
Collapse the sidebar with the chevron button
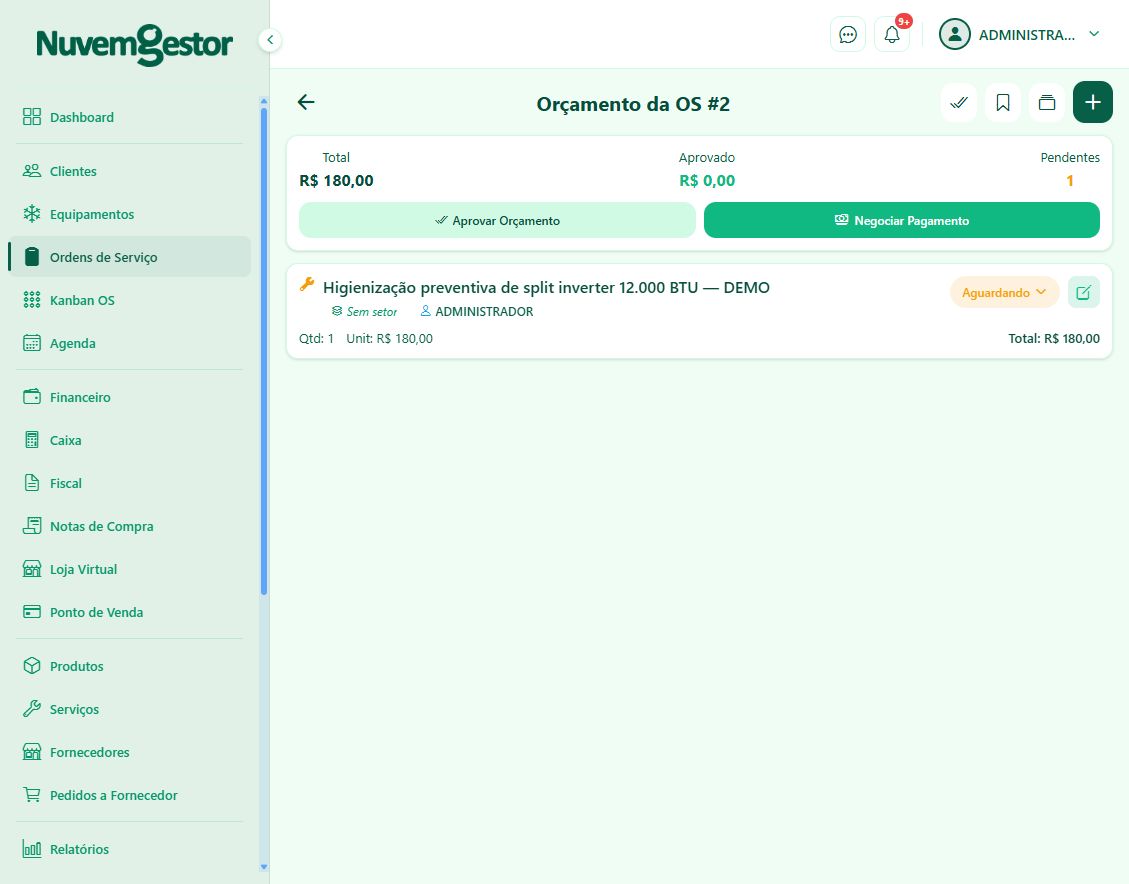(270, 40)
